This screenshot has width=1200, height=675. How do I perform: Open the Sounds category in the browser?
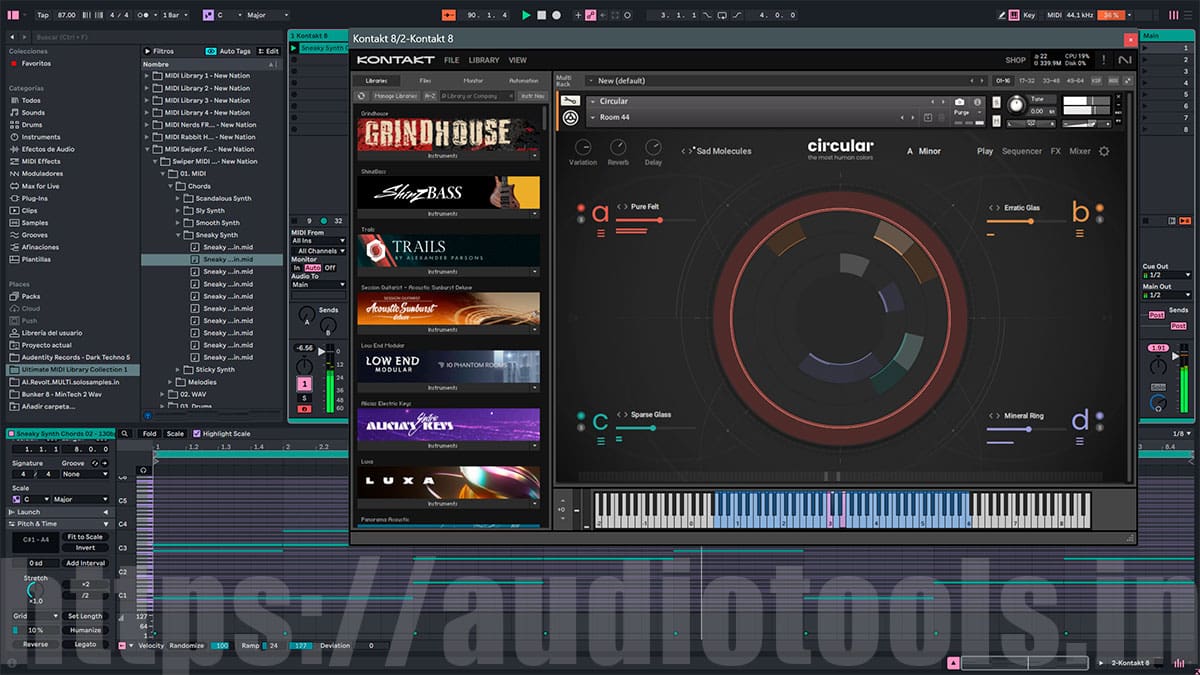click(x=33, y=113)
